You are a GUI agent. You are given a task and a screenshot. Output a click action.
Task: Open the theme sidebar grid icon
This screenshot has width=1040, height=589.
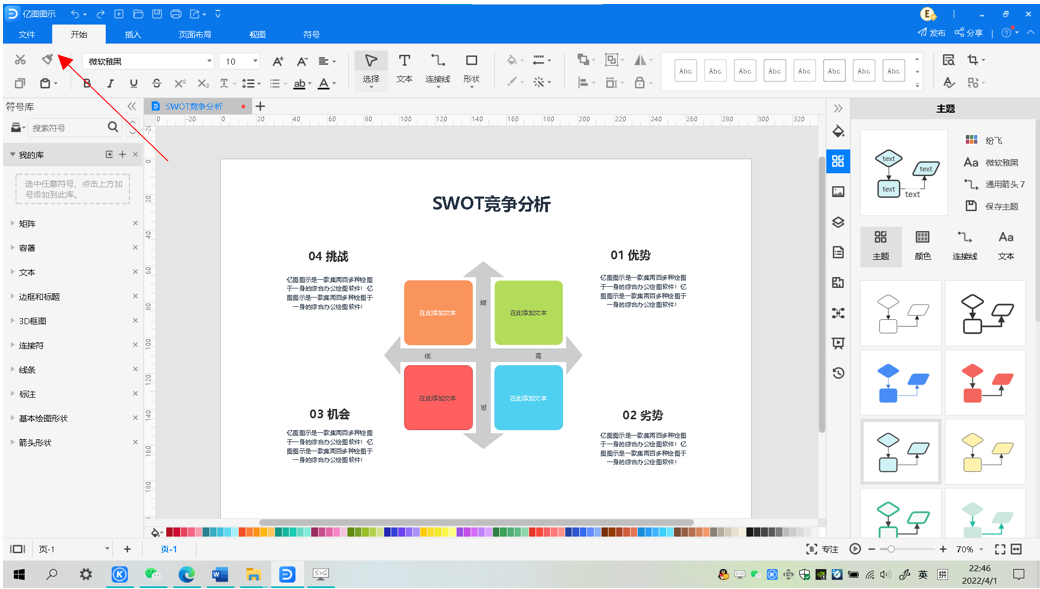(838, 161)
